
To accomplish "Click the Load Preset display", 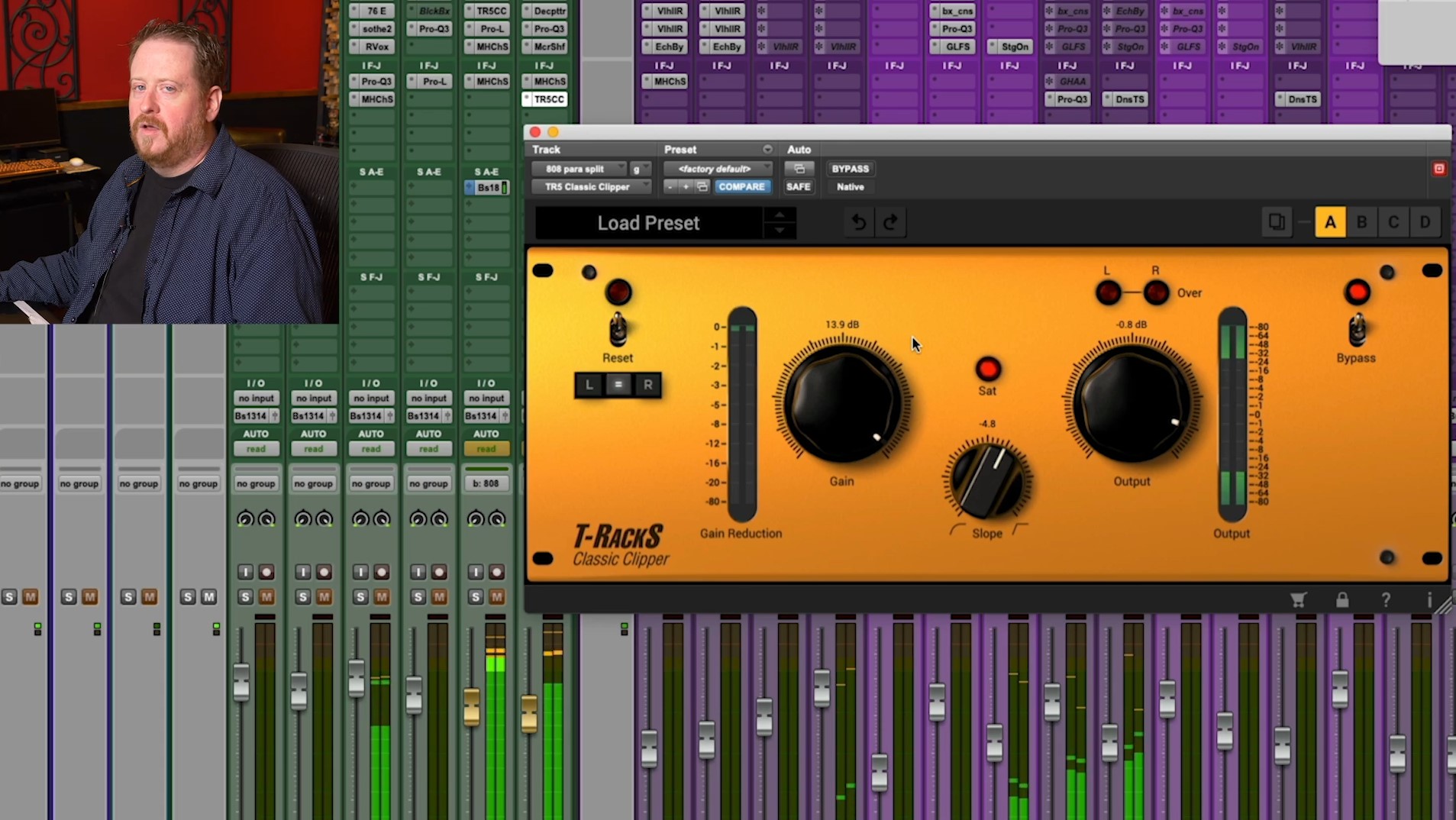I will pos(649,223).
